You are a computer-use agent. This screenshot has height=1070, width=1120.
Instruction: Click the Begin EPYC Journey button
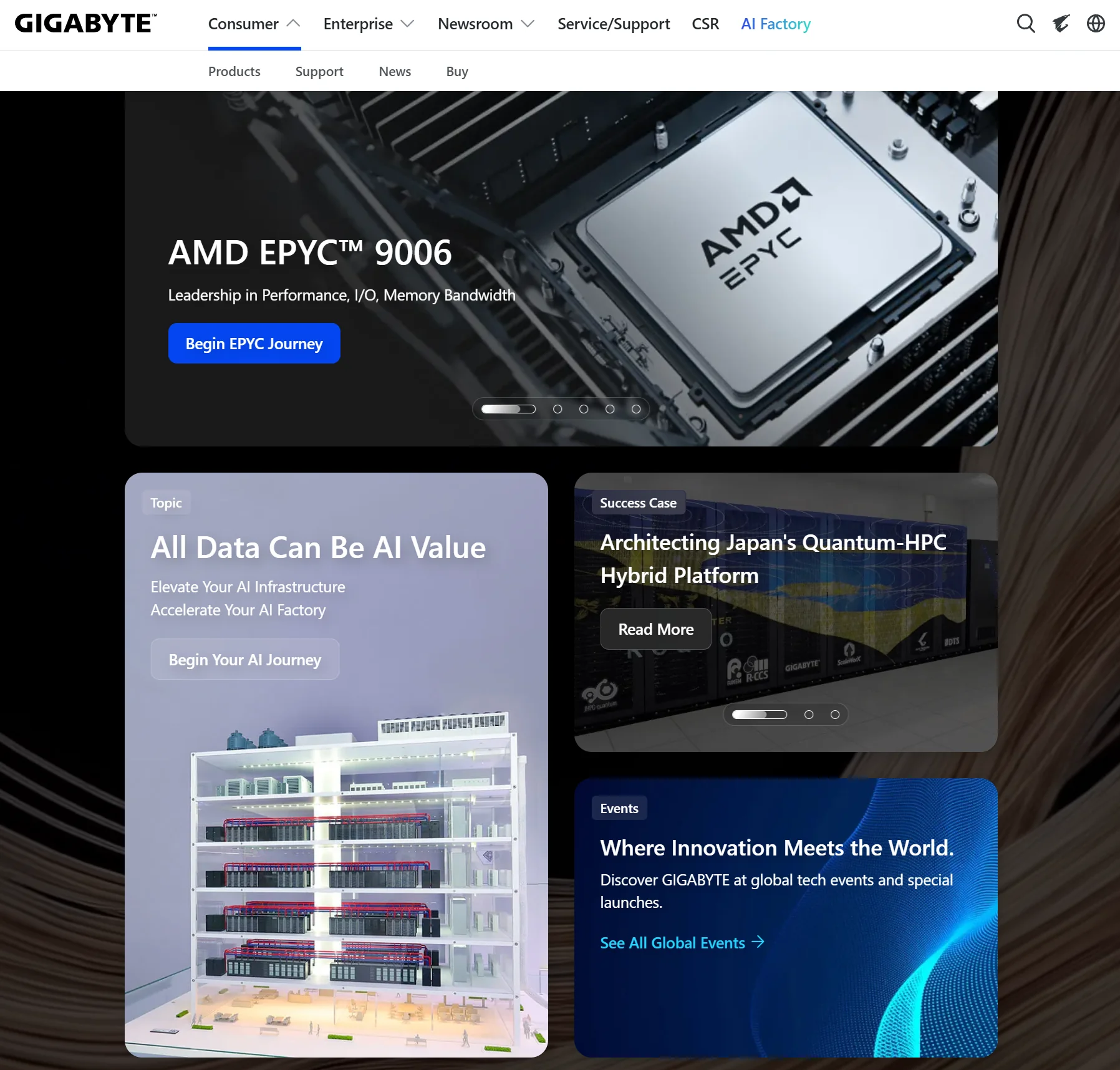[254, 343]
